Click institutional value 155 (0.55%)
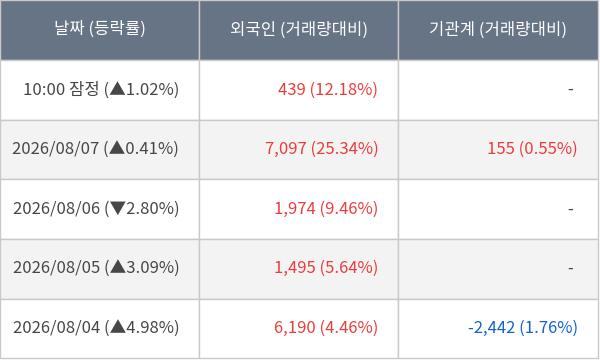This screenshot has width=600, height=360. point(532,148)
